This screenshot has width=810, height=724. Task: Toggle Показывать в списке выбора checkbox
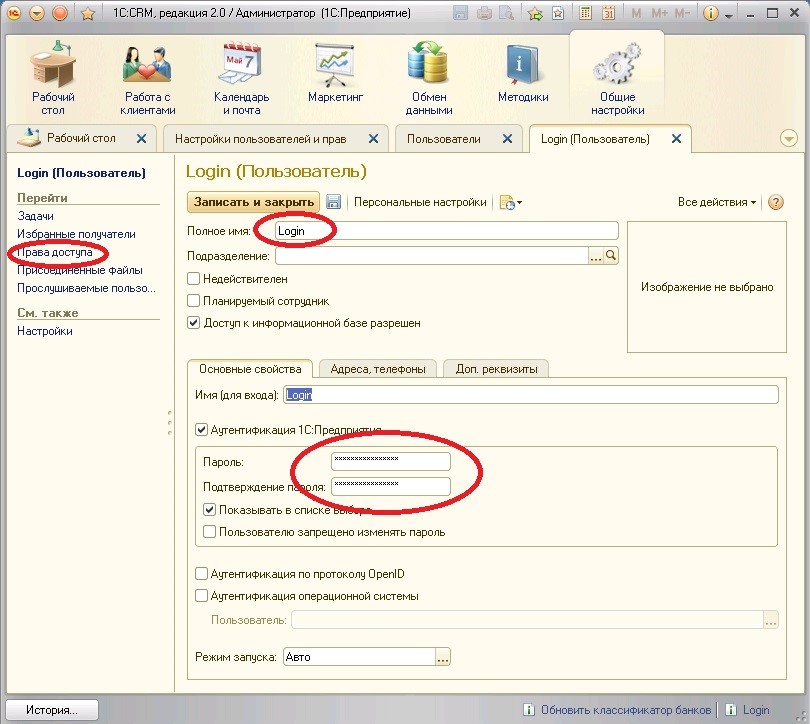(209, 510)
